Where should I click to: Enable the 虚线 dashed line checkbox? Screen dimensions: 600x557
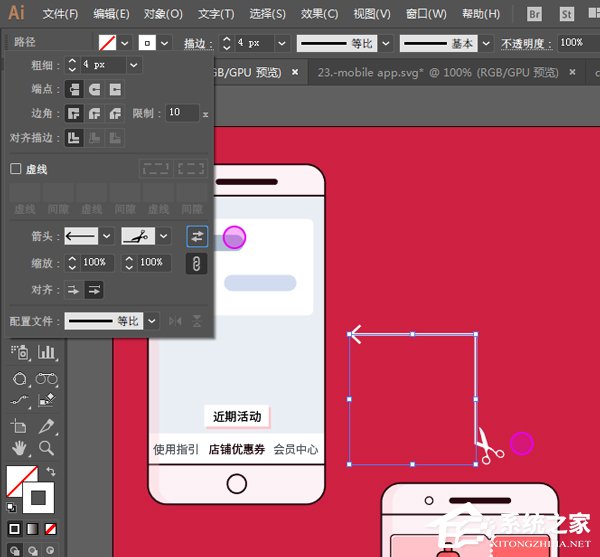click(x=16, y=169)
